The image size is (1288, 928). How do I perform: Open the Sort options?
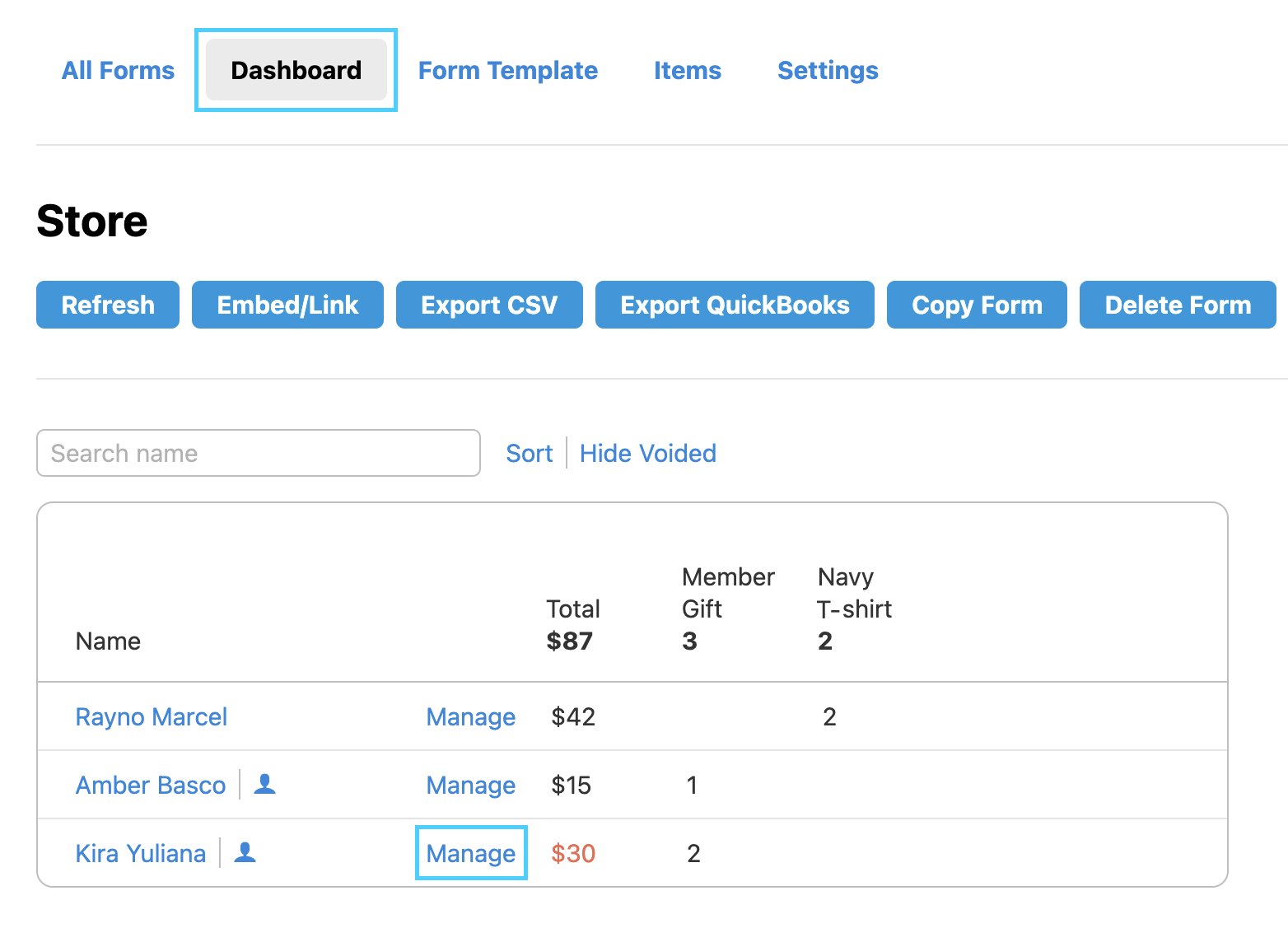coord(529,454)
